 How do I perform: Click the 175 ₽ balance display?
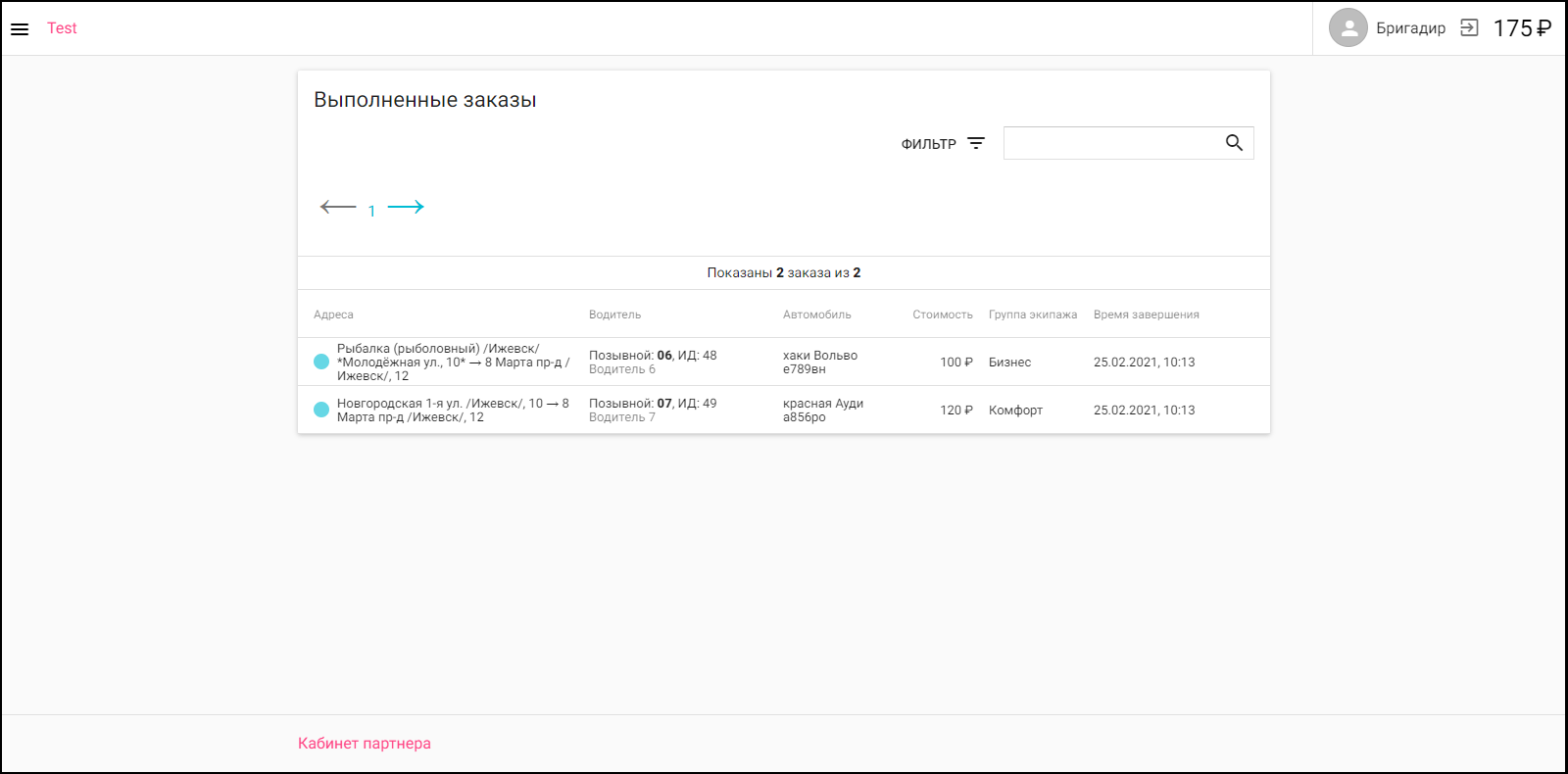coord(1521,28)
